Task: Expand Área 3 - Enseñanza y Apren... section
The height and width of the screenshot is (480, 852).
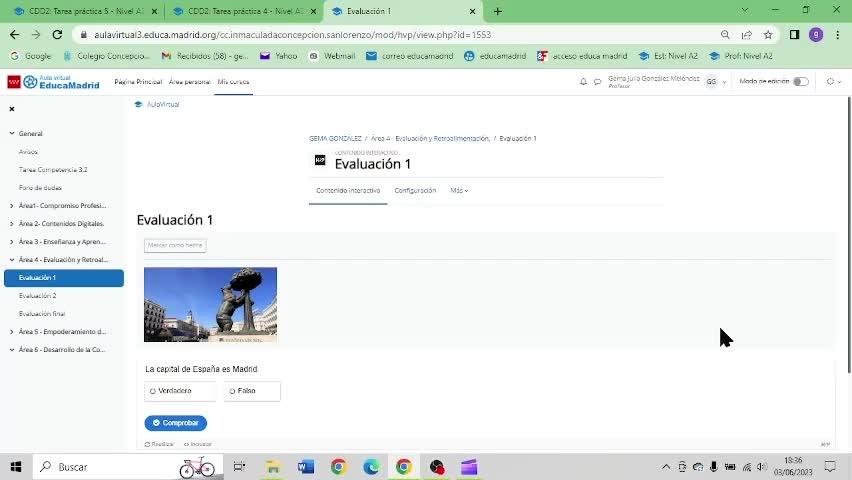Action: click(12, 242)
